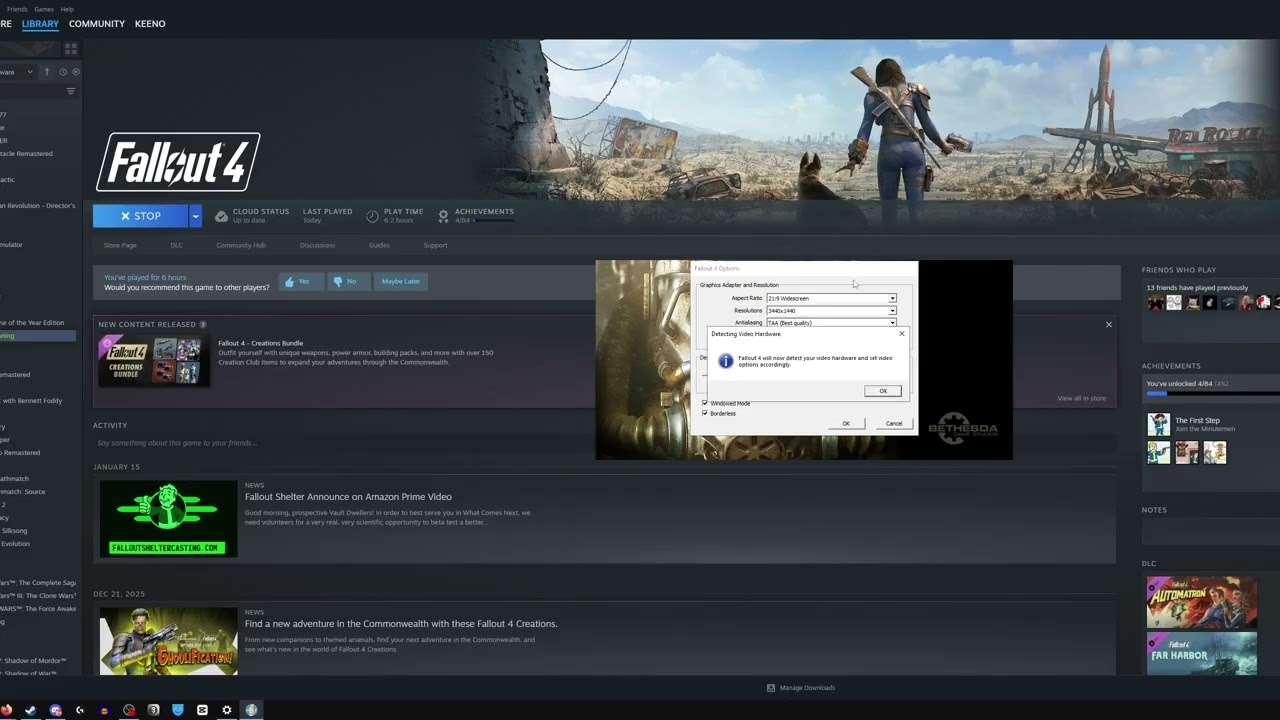Viewport: 1280px width, 720px height.
Task: Open the Games menu
Action: coord(44,9)
